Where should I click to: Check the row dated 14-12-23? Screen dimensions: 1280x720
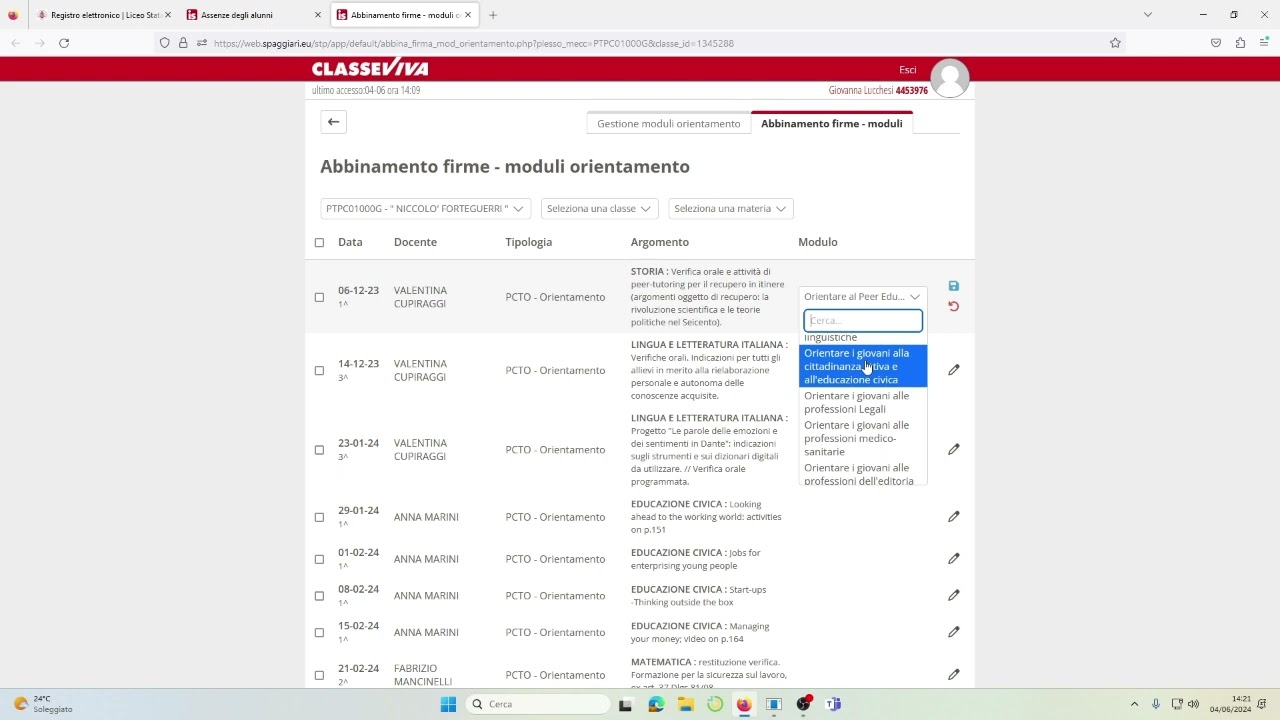pos(319,370)
